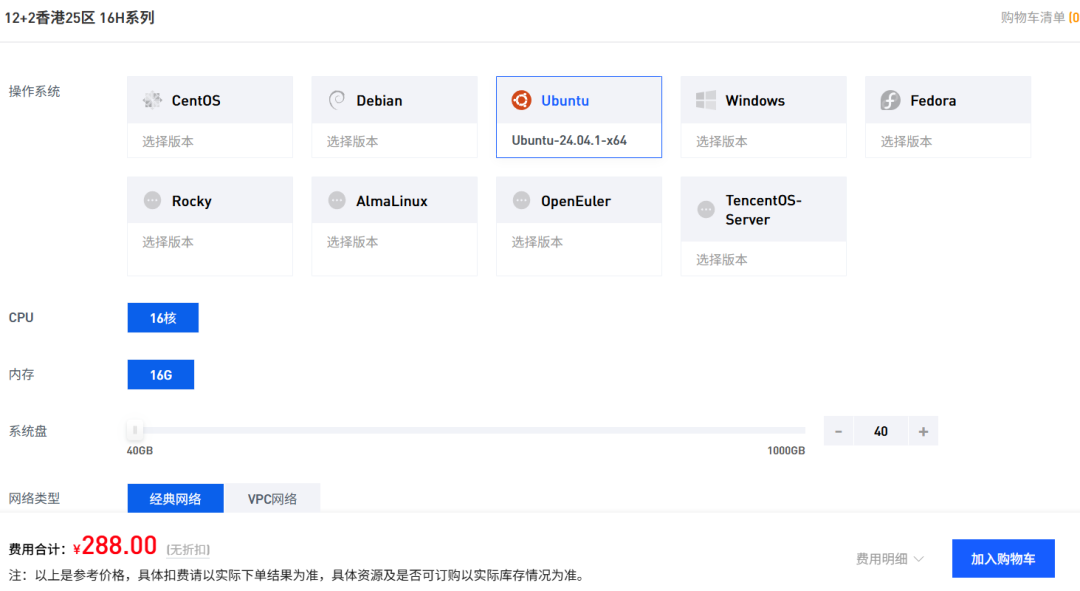1080x591 pixels.
Task: Click the Rocky placeholder icon
Action: [x=152, y=200]
